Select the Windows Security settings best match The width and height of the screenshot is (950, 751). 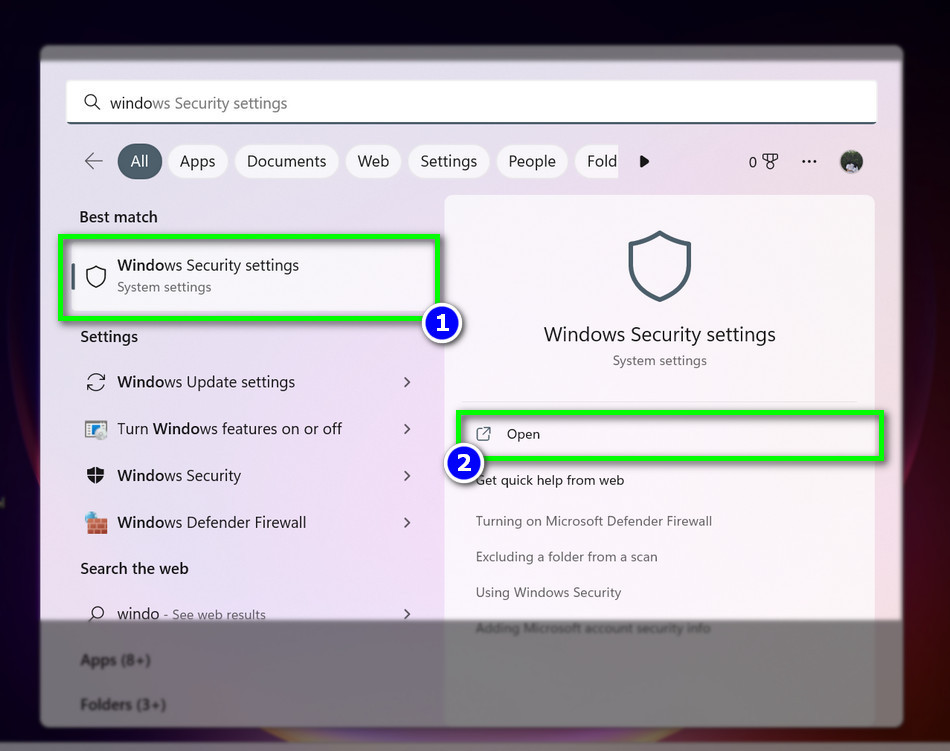tap(249, 277)
